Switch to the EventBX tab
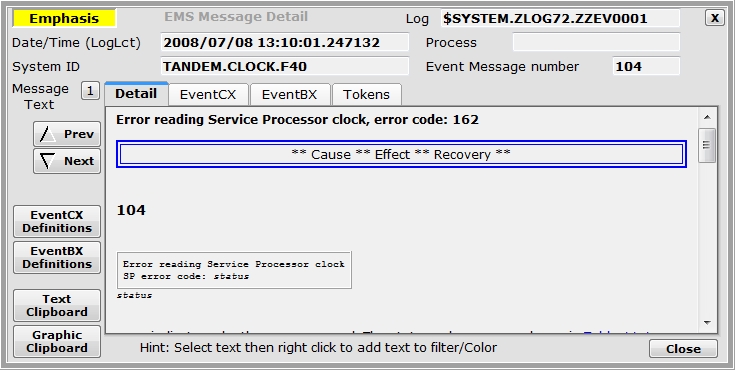 [290, 95]
